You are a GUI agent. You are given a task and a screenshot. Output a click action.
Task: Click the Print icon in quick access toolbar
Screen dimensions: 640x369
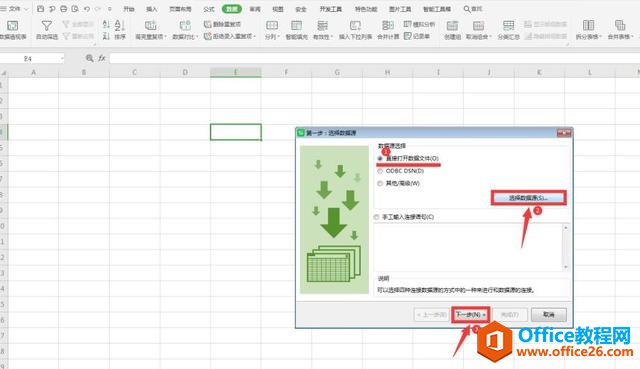(x=64, y=9)
